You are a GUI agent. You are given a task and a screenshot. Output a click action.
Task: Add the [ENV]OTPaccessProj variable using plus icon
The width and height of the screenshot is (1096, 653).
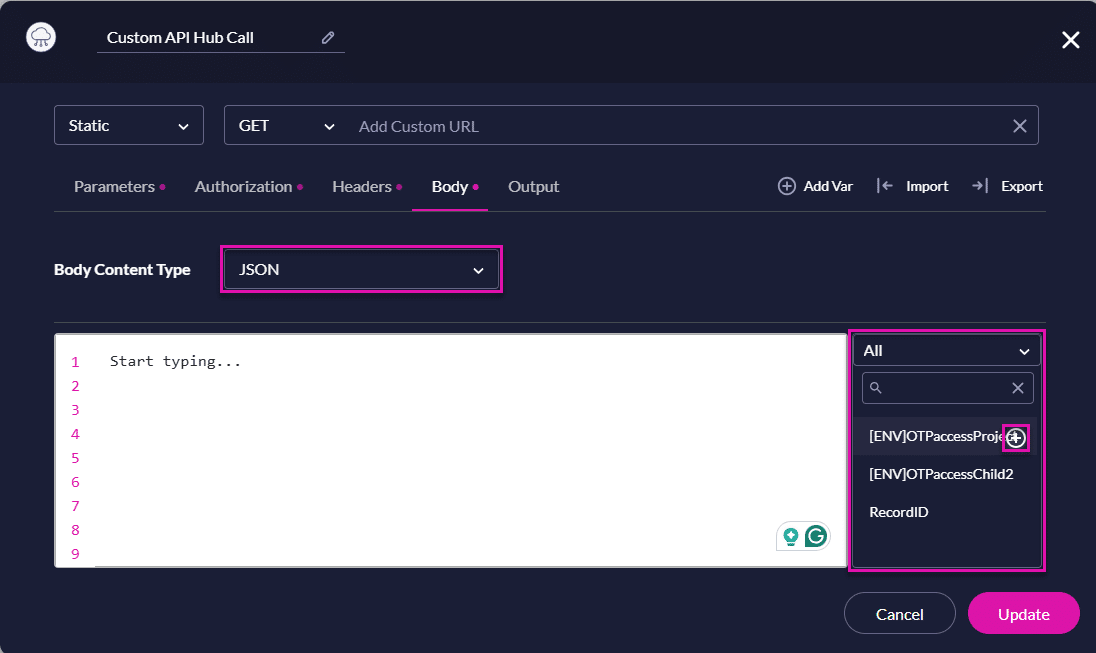[1015, 437]
